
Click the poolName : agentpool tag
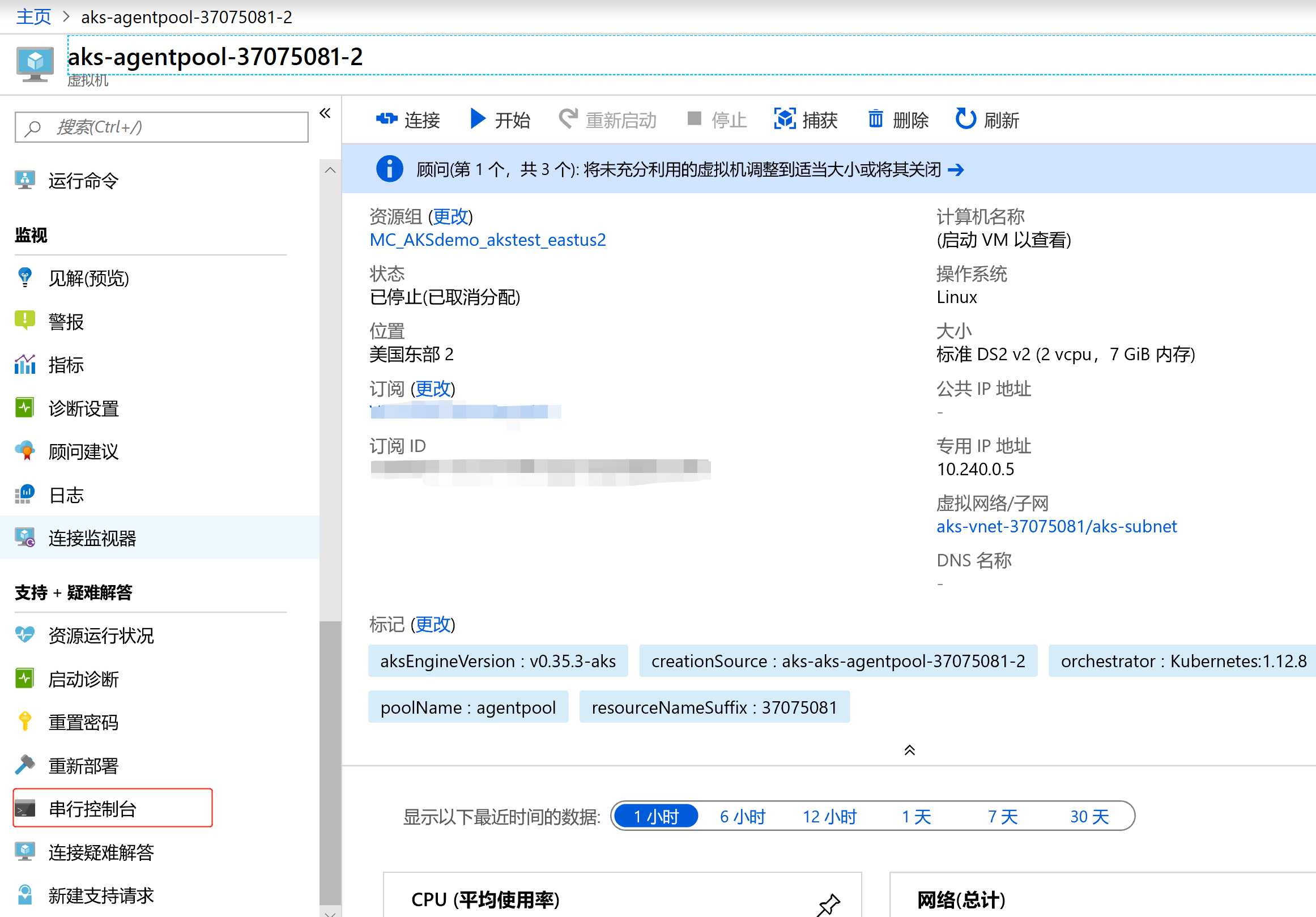click(469, 707)
